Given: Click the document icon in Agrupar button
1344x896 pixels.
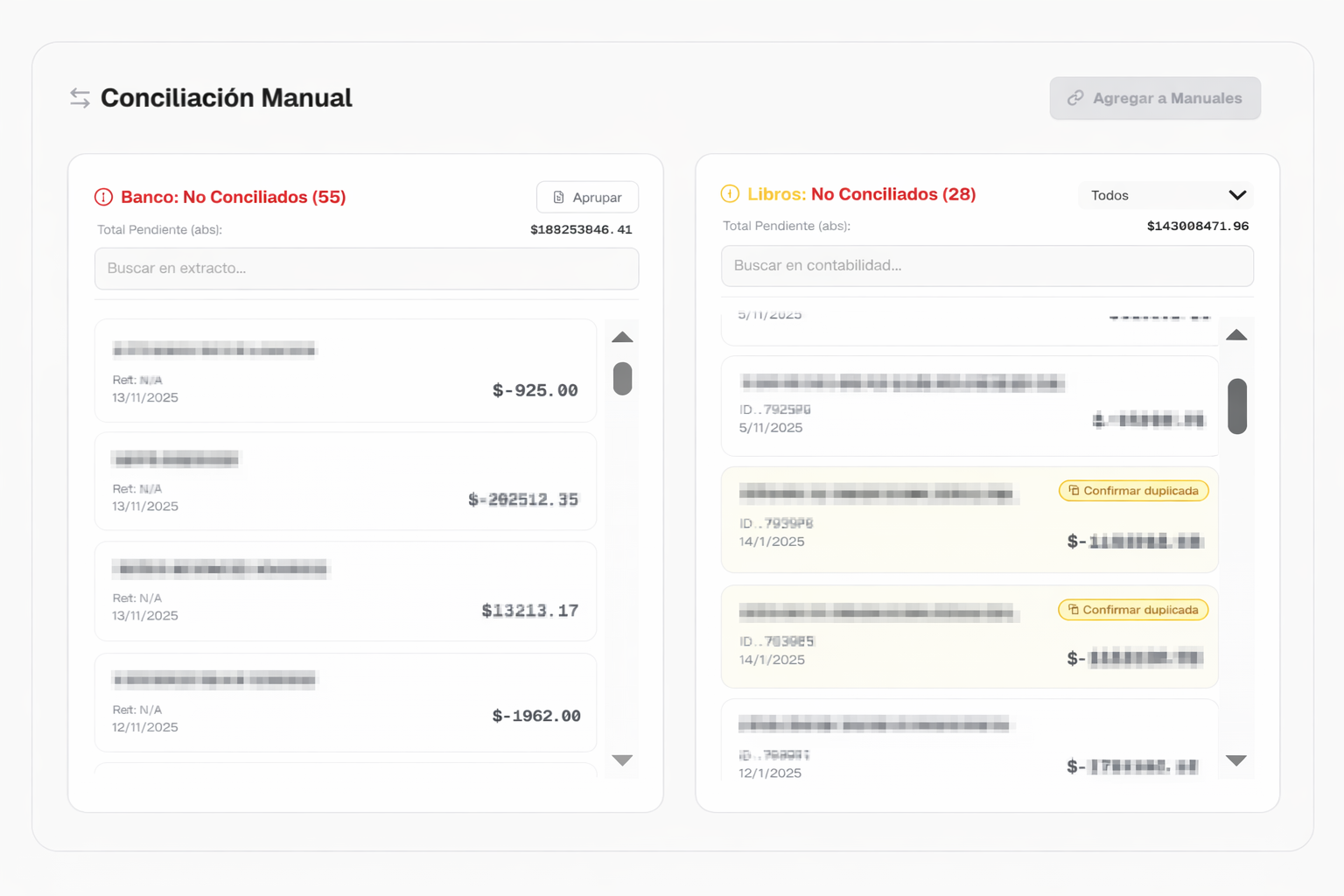Looking at the screenshot, I should (558, 198).
